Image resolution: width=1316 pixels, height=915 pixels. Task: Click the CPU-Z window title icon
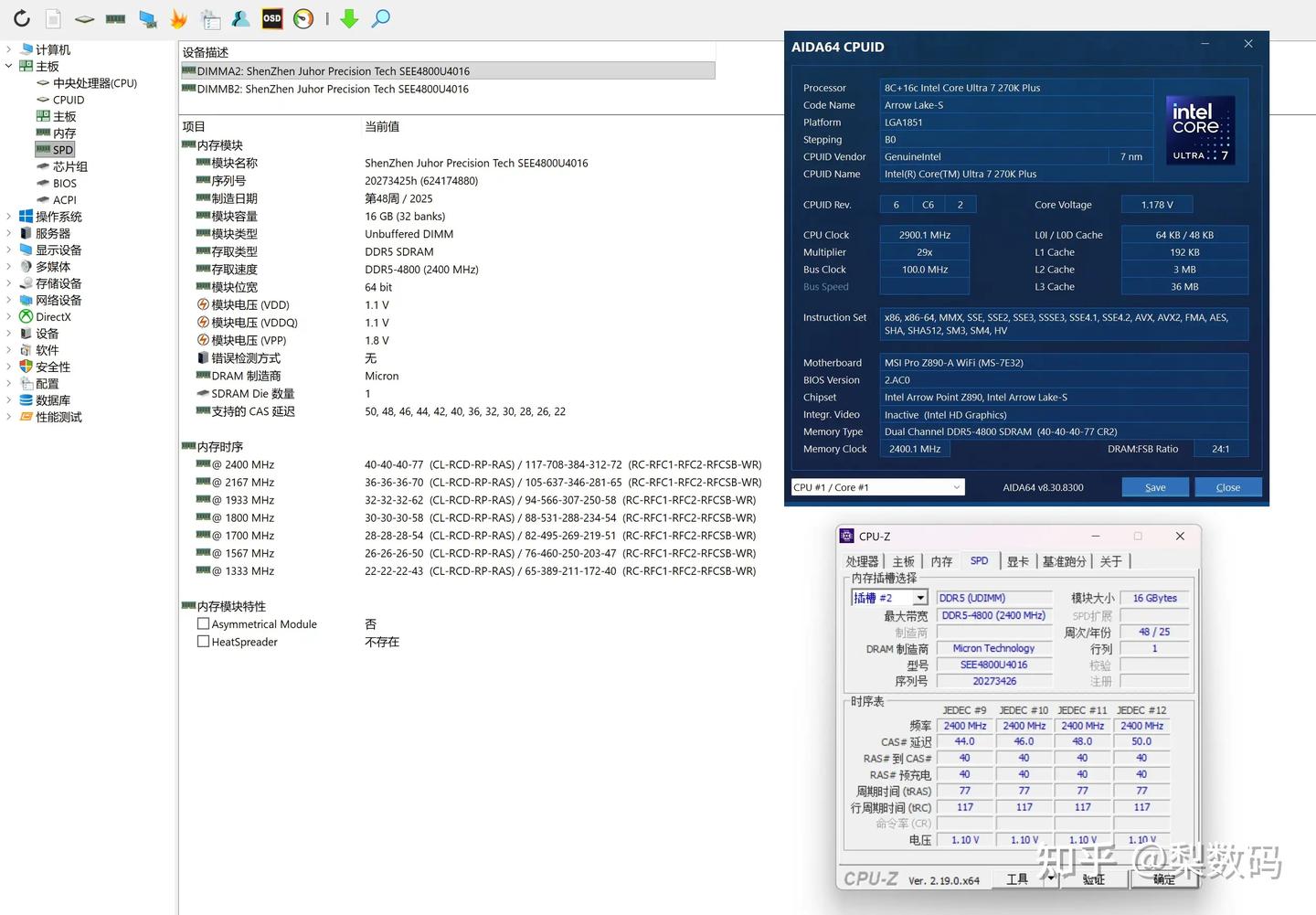[847, 537]
